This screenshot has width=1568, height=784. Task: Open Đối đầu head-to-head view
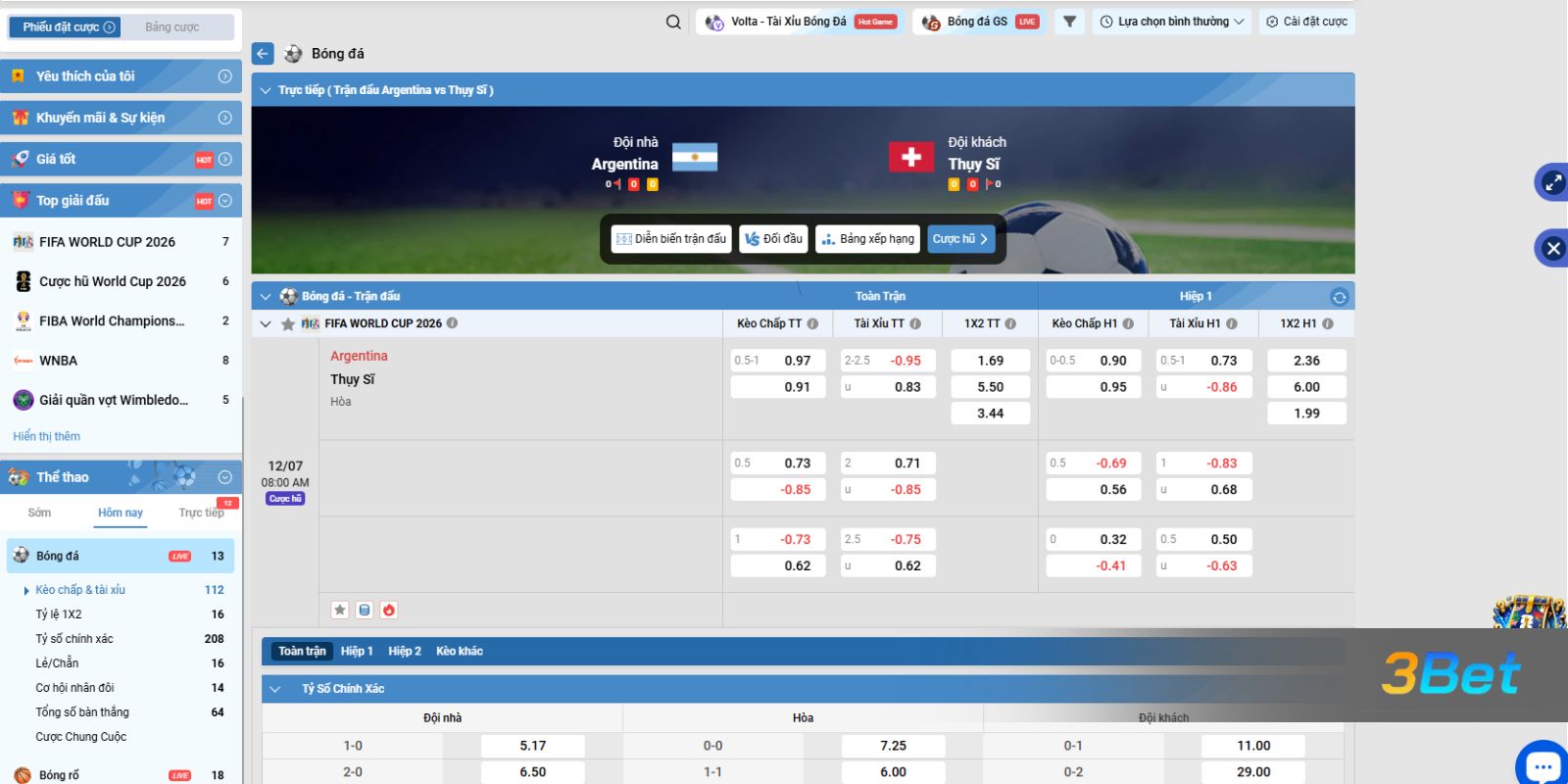click(773, 239)
